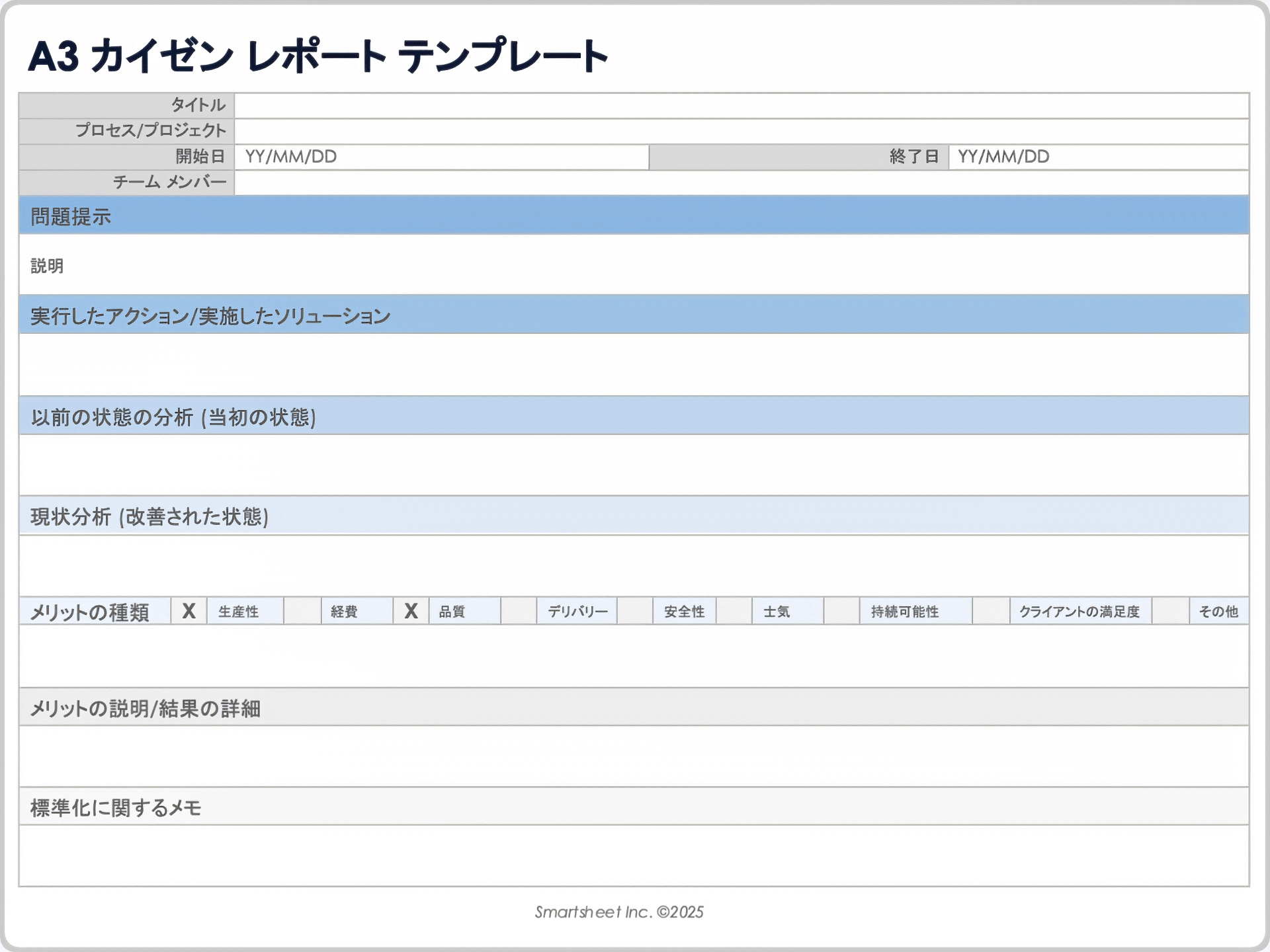1270x952 pixels.
Task: Check the デリバリー benefit box
Action: 518,611
